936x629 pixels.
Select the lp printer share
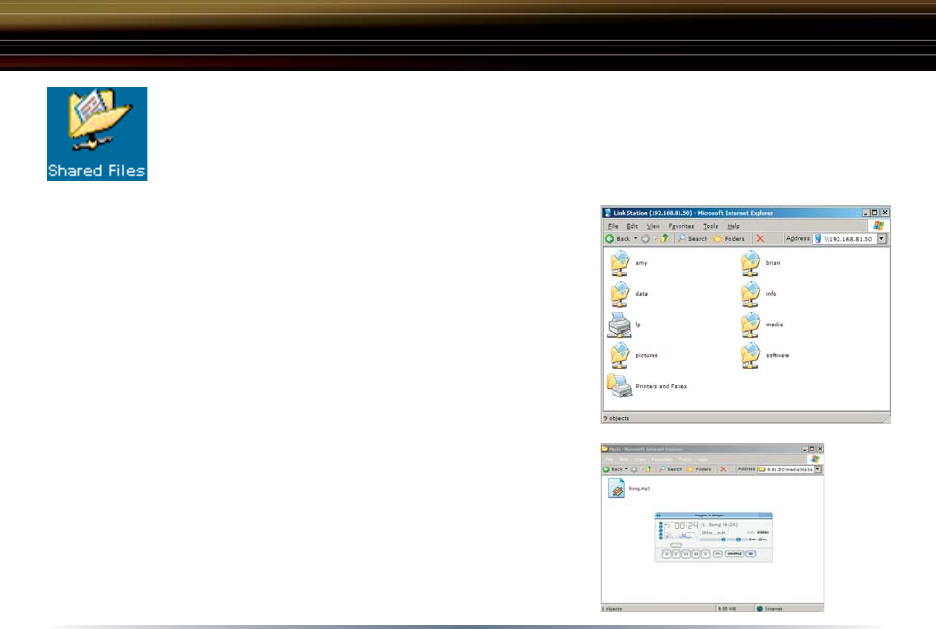pyautogui.click(x=624, y=325)
